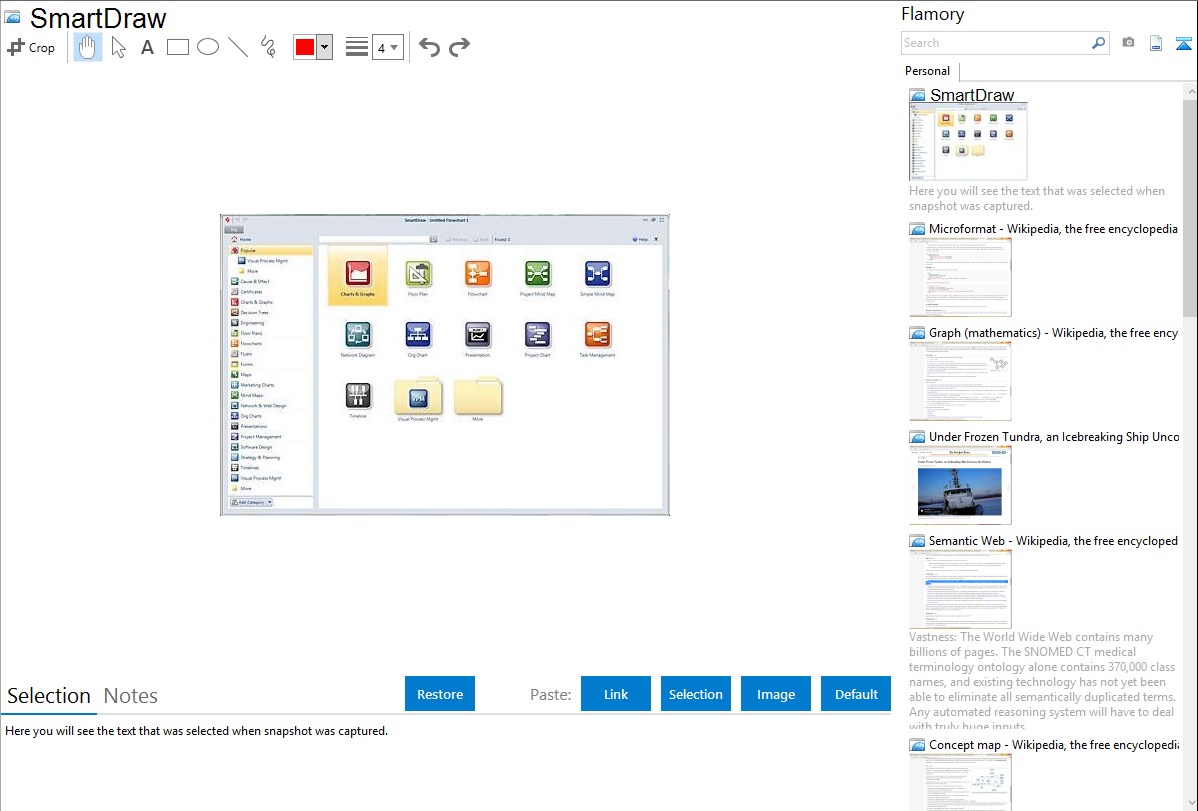Expand the line thickness dropdown
1198x811 pixels.
[387, 47]
